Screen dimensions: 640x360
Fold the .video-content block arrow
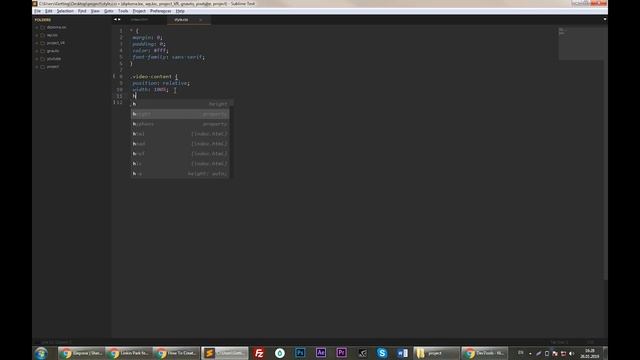pos(114,76)
